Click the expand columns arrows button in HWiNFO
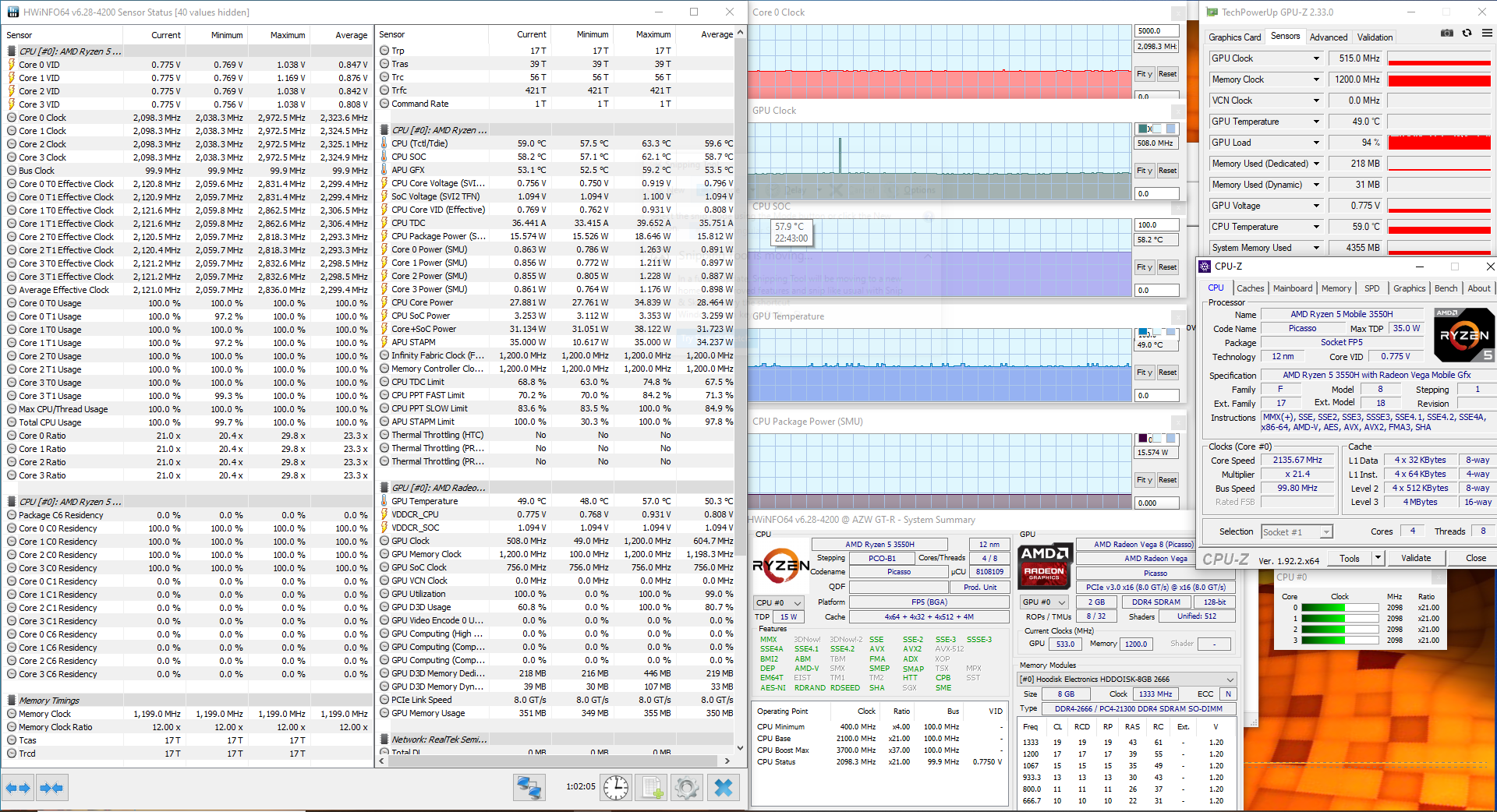Screen dimensions: 1497x812 [18, 788]
